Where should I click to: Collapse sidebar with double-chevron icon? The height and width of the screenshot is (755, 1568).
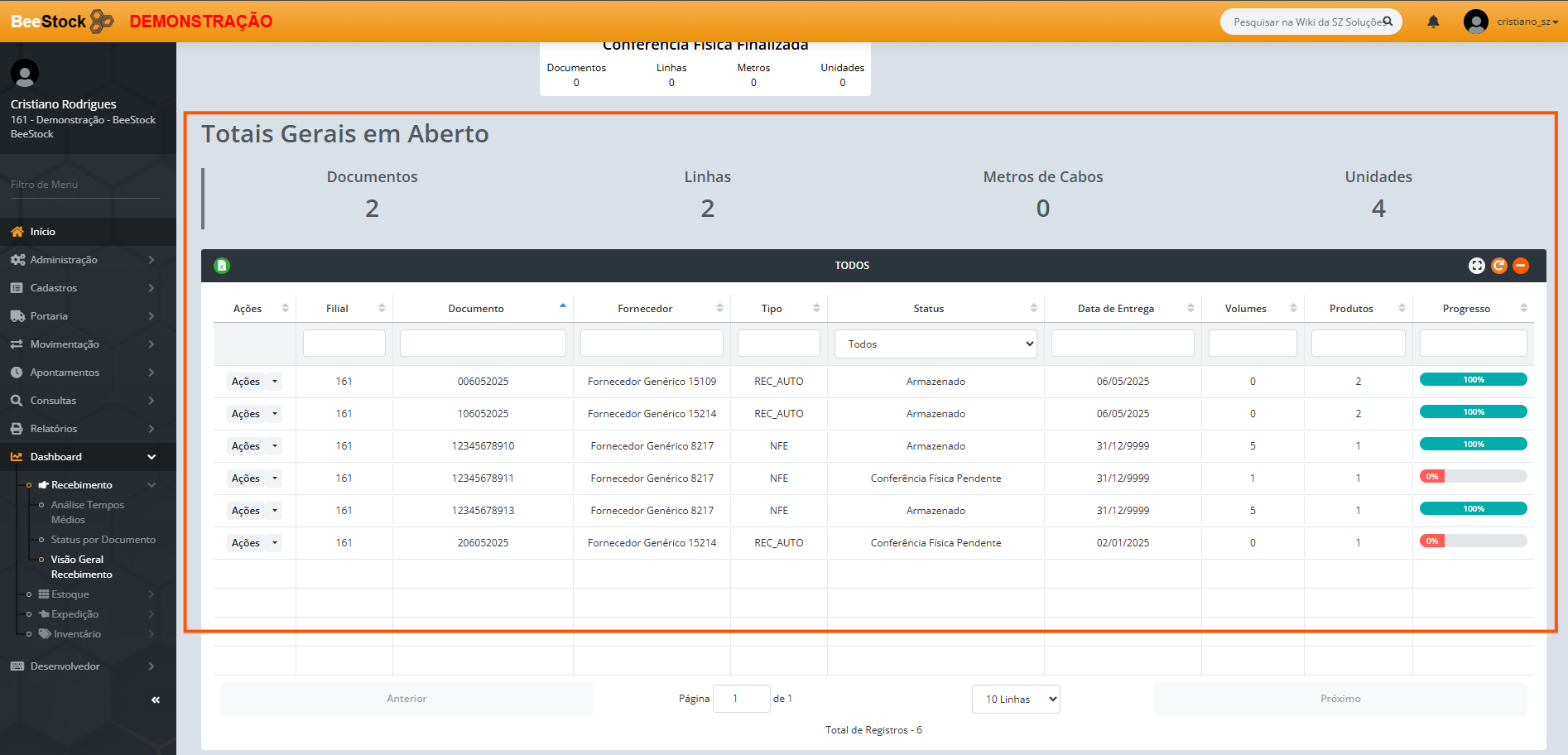click(155, 700)
